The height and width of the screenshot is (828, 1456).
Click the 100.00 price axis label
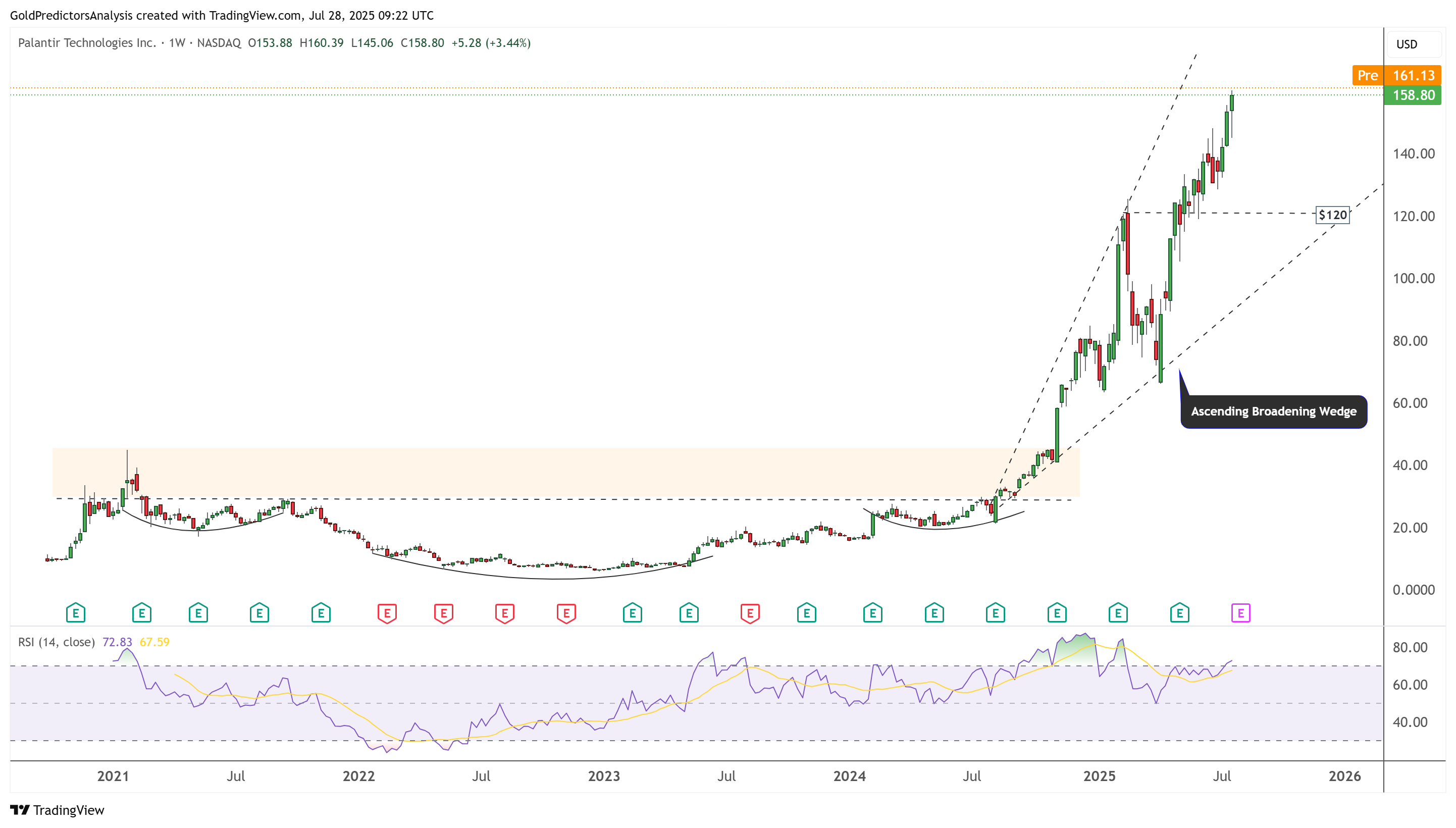[1414, 278]
